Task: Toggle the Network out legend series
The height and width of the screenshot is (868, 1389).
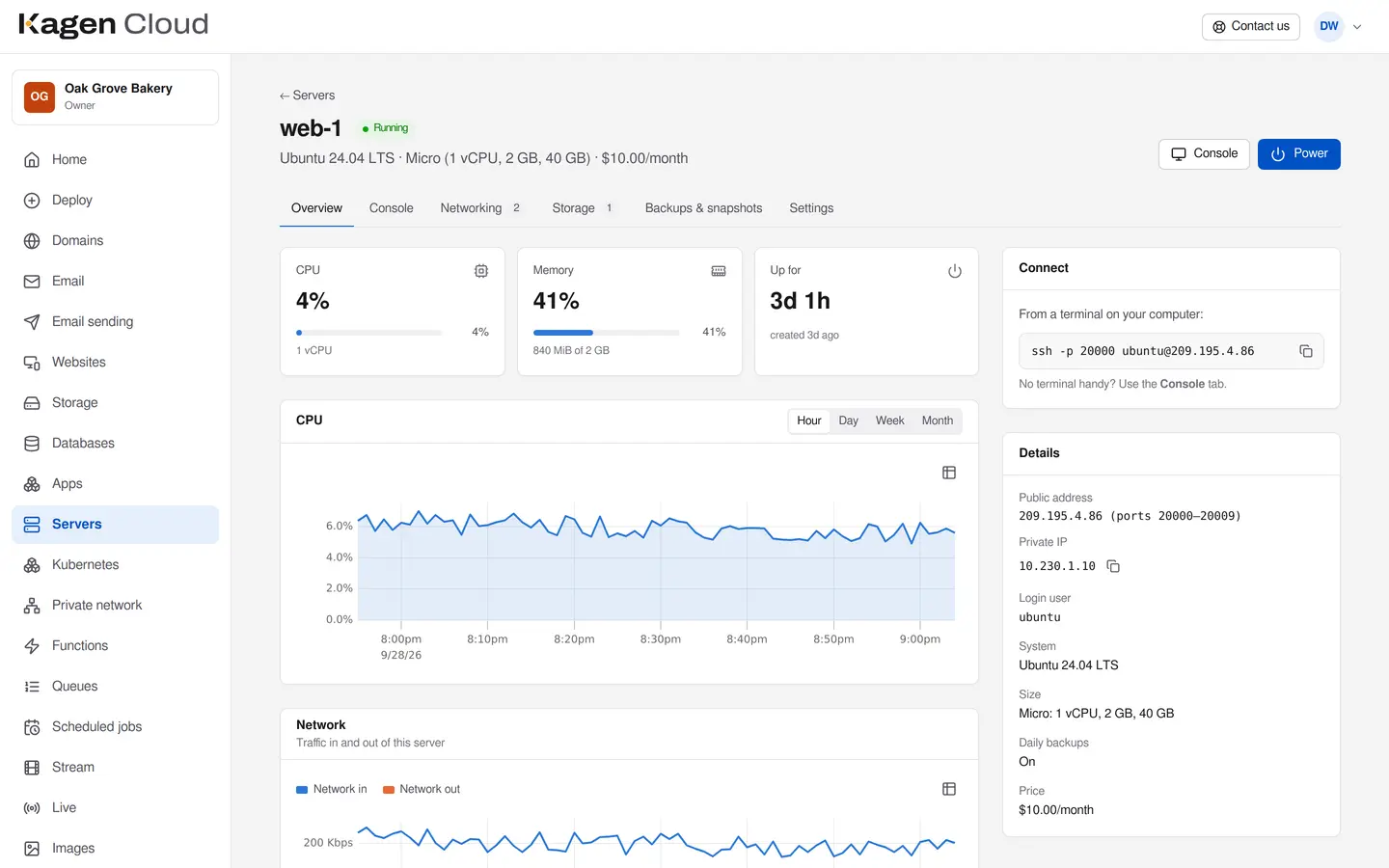Action: pos(422,789)
